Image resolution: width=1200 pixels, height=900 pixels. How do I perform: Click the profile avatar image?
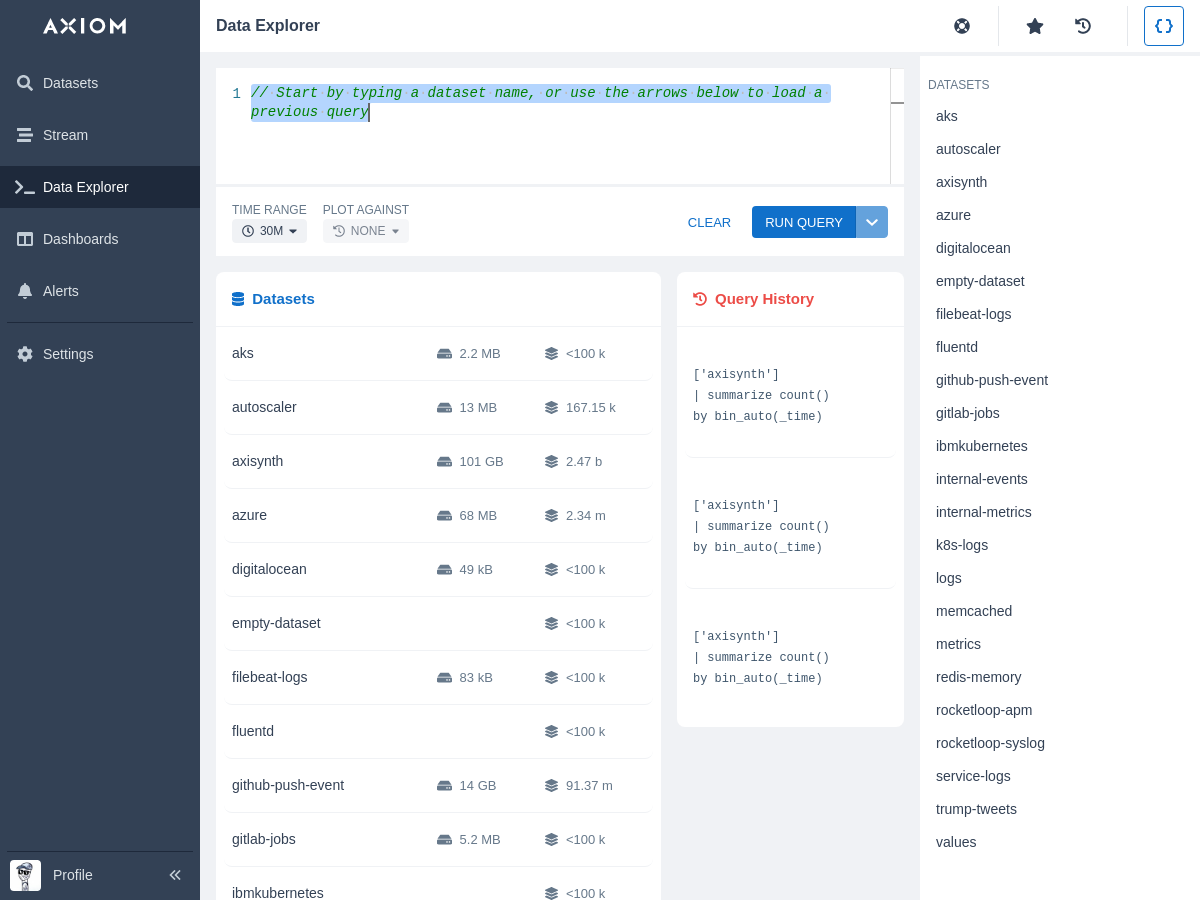point(25,875)
